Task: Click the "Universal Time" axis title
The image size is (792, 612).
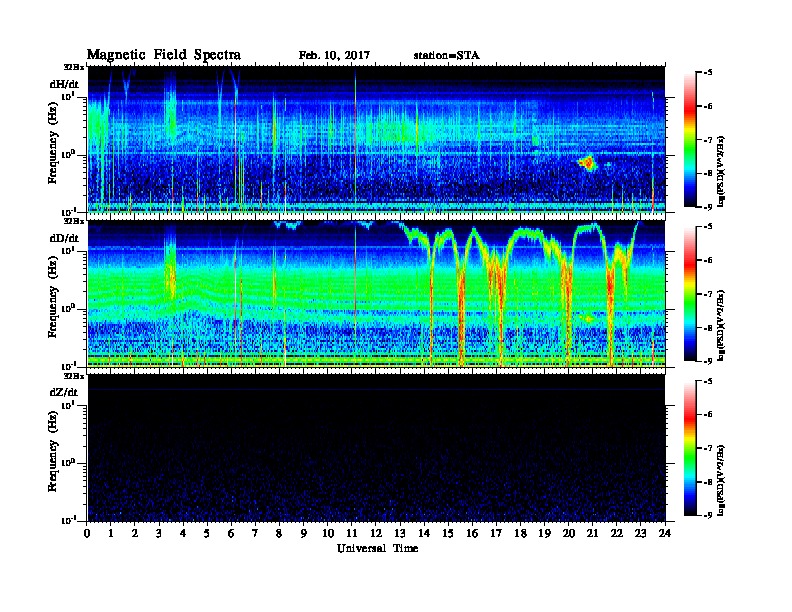Action: (x=378, y=548)
